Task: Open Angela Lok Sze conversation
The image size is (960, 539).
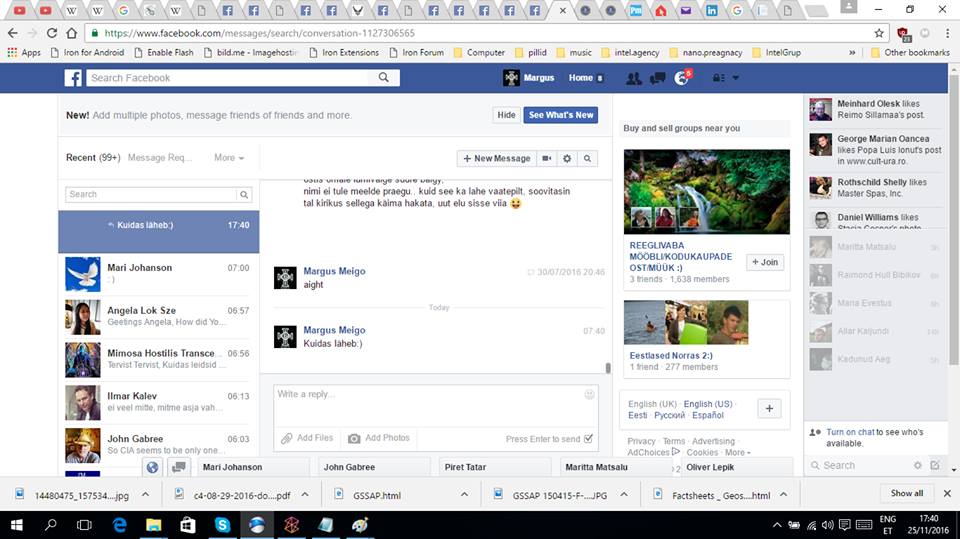Action: click(x=159, y=317)
